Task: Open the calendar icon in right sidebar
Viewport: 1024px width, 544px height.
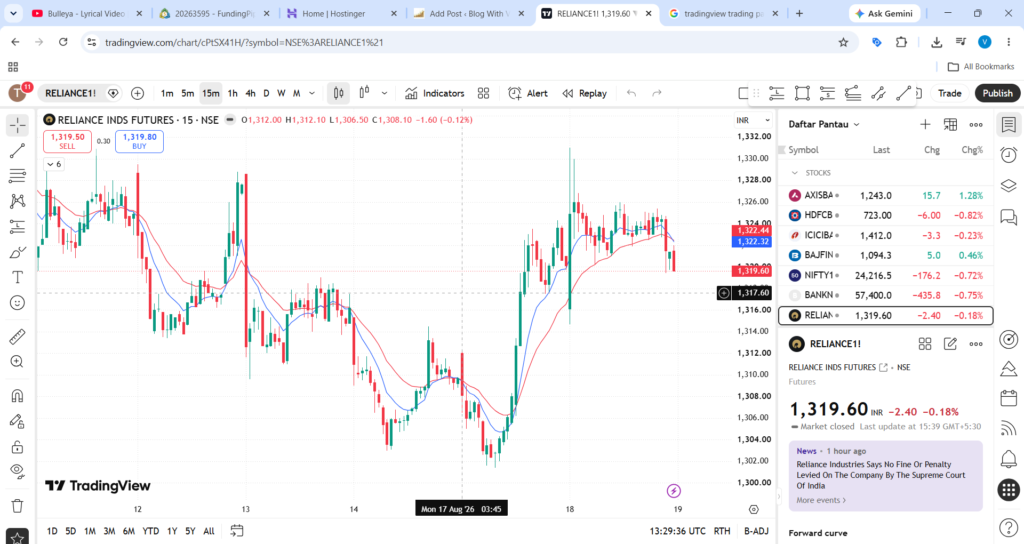Action: (x=1009, y=398)
